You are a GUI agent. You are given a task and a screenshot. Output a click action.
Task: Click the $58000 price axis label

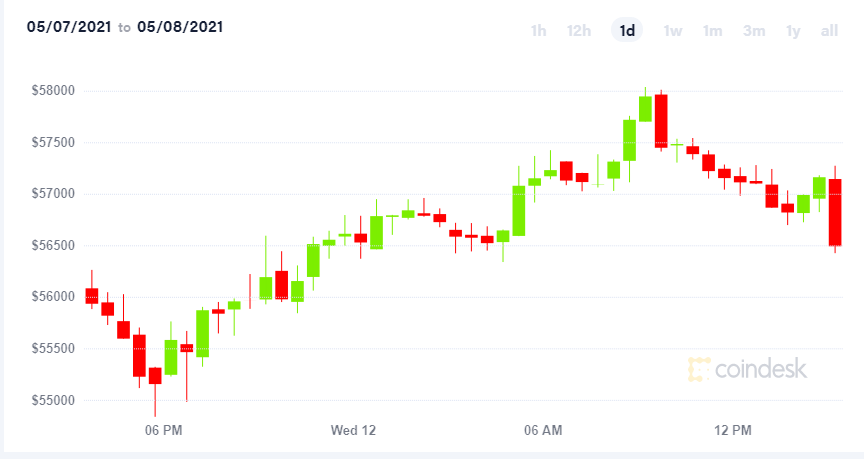53,90
